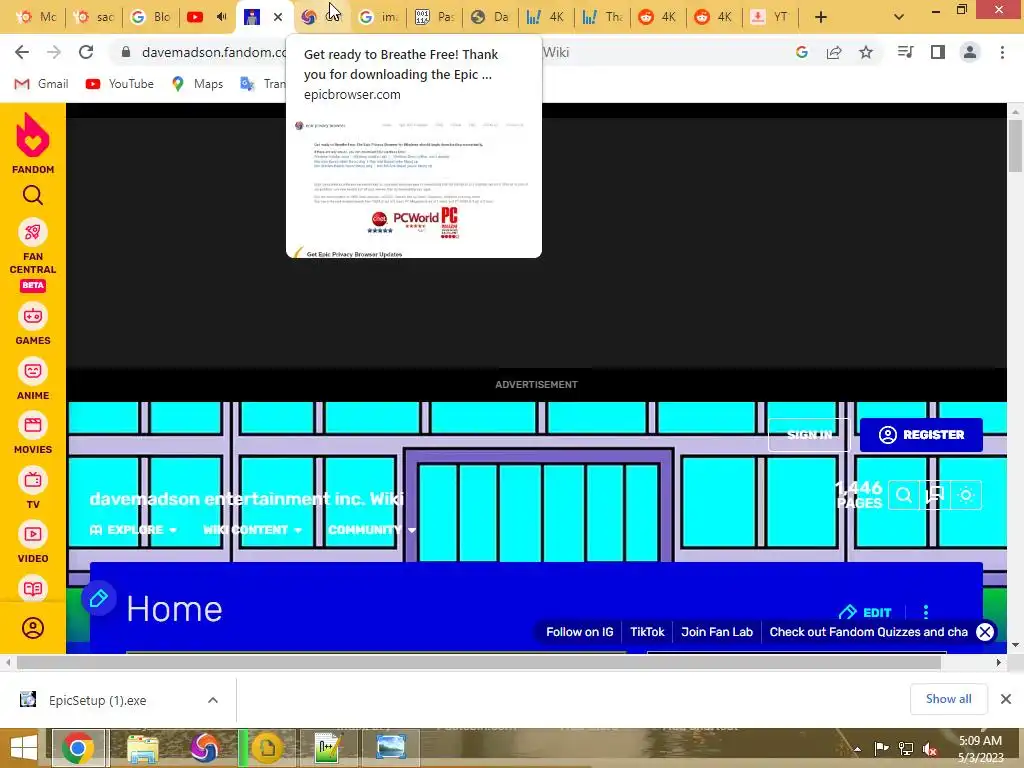Click Show all downloads button

948,699
